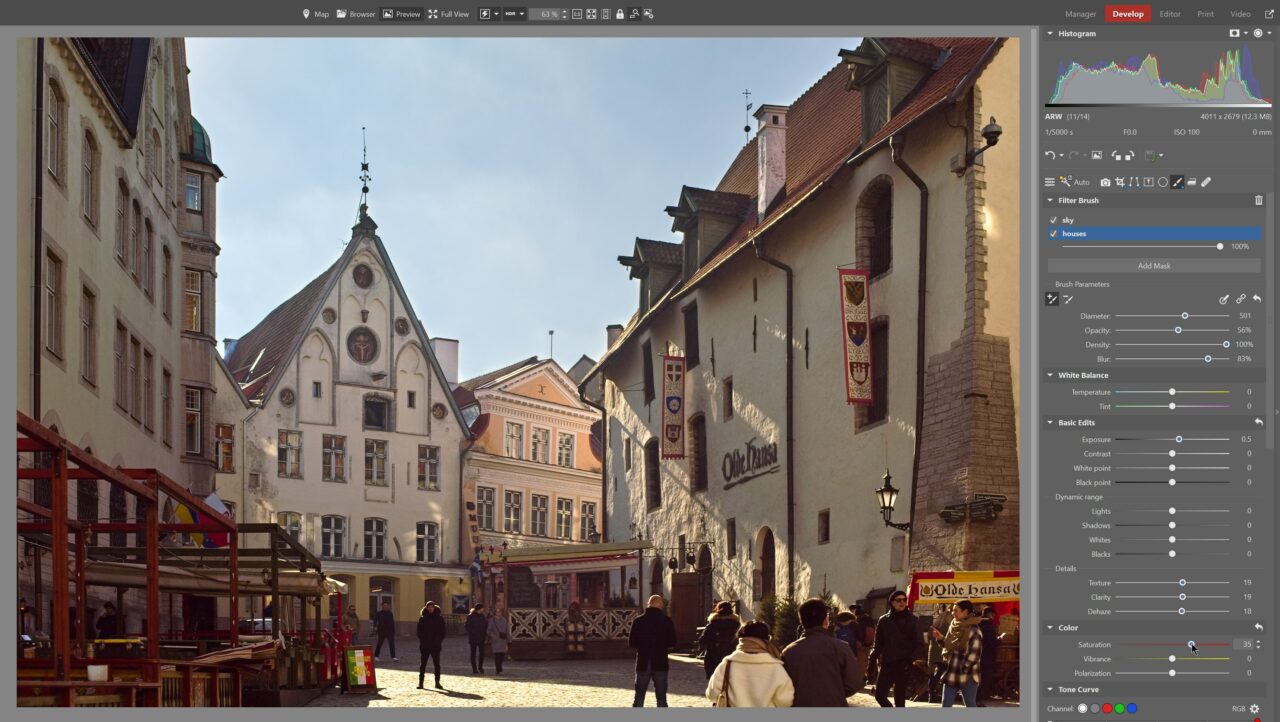
Task: Select the Crop tool
Action: pos(1120,182)
